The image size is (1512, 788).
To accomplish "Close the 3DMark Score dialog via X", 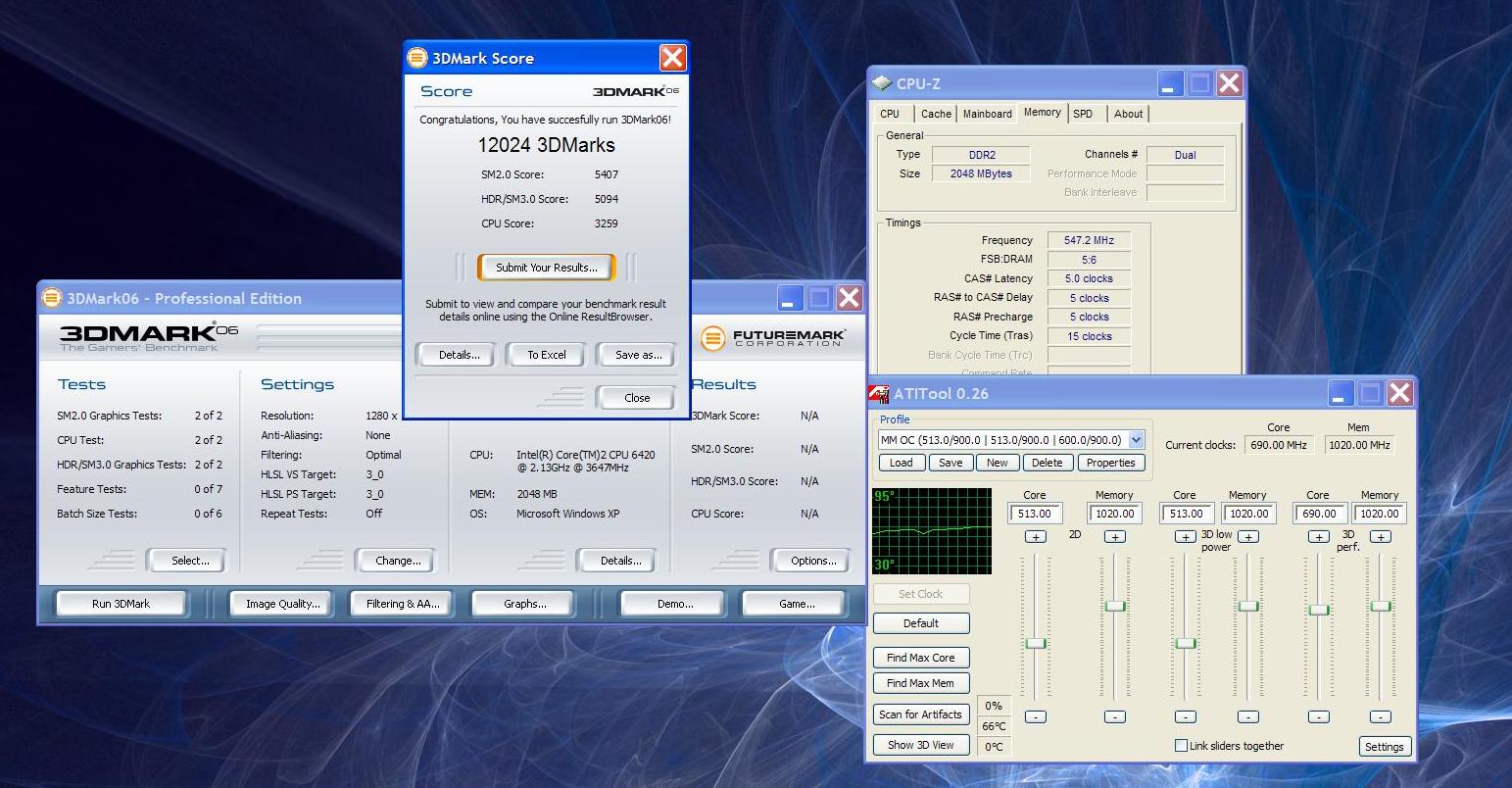I will click(672, 58).
